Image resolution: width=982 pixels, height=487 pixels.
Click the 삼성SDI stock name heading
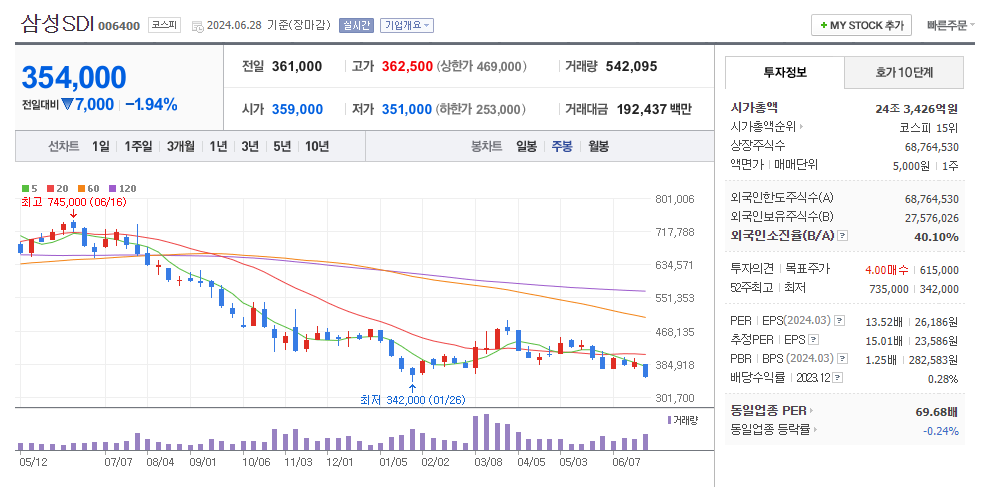click(57, 24)
